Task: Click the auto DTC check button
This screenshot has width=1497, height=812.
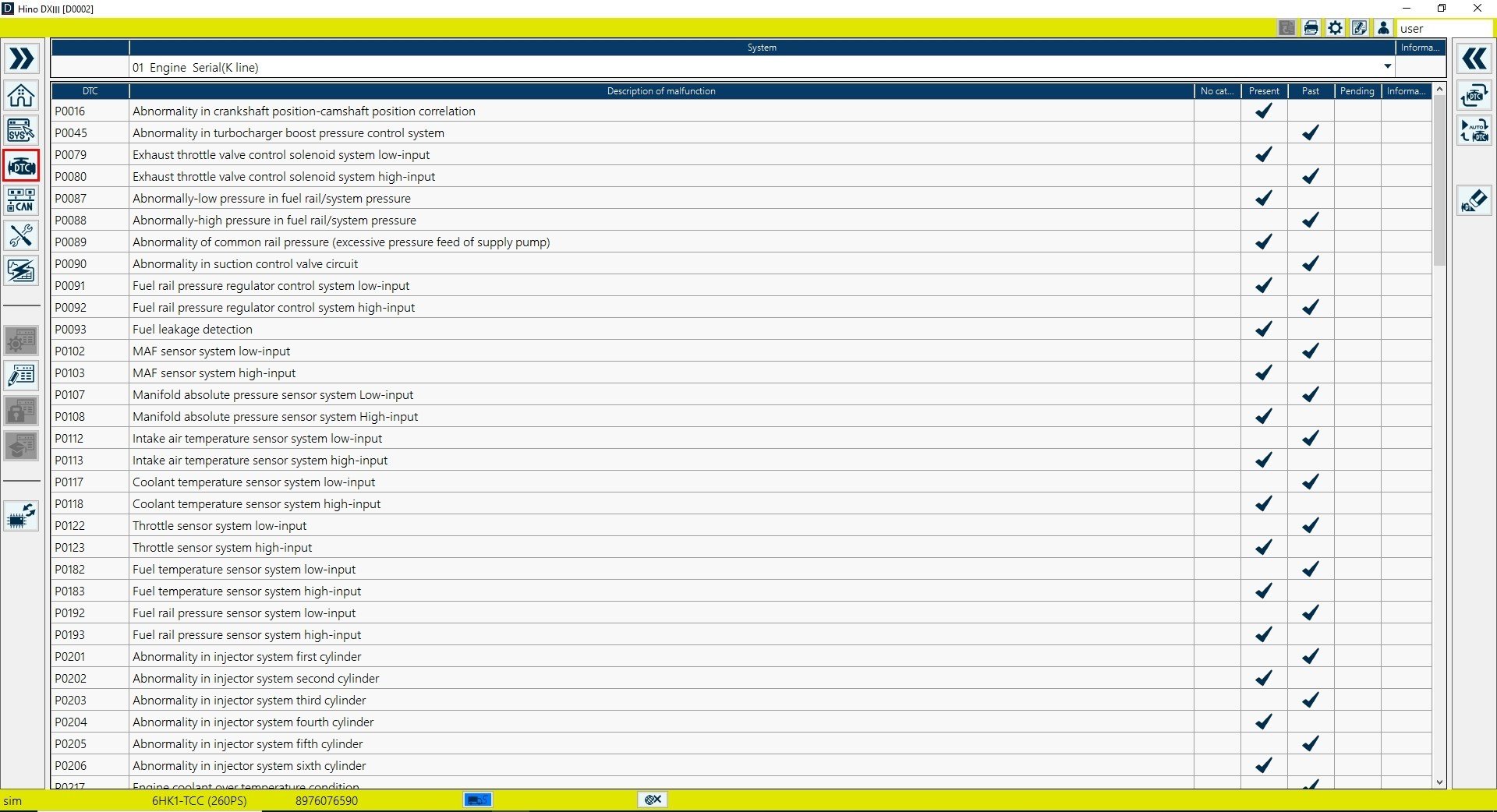Action: [1474, 130]
